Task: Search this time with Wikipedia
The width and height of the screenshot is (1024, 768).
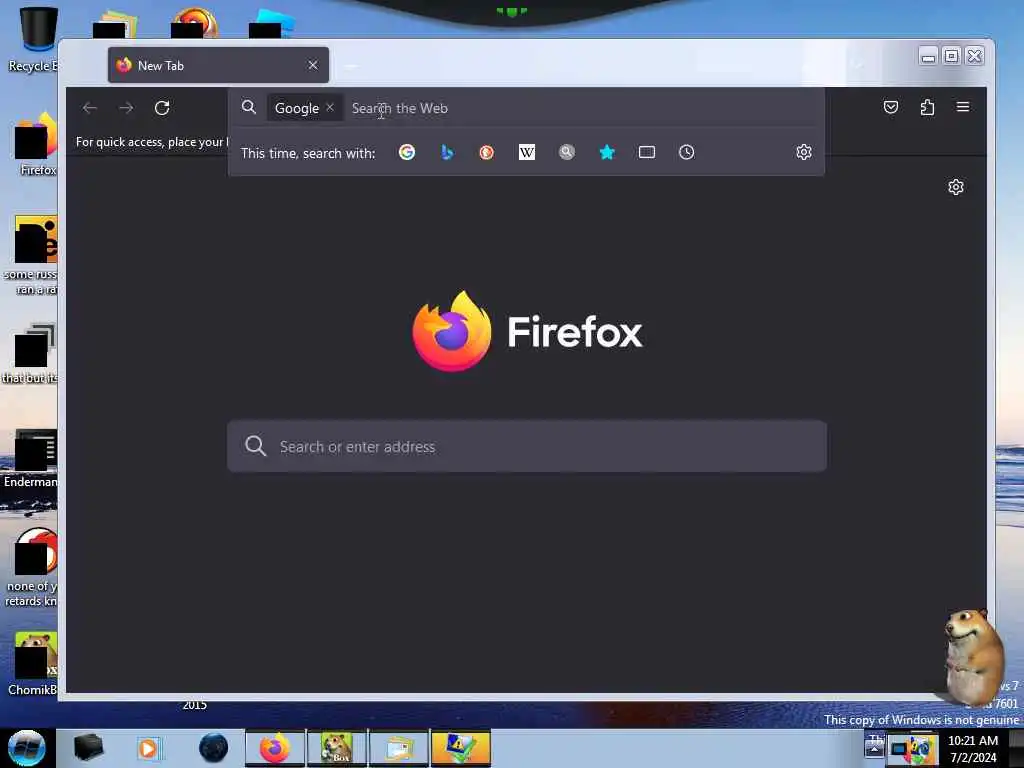Action: (526, 152)
